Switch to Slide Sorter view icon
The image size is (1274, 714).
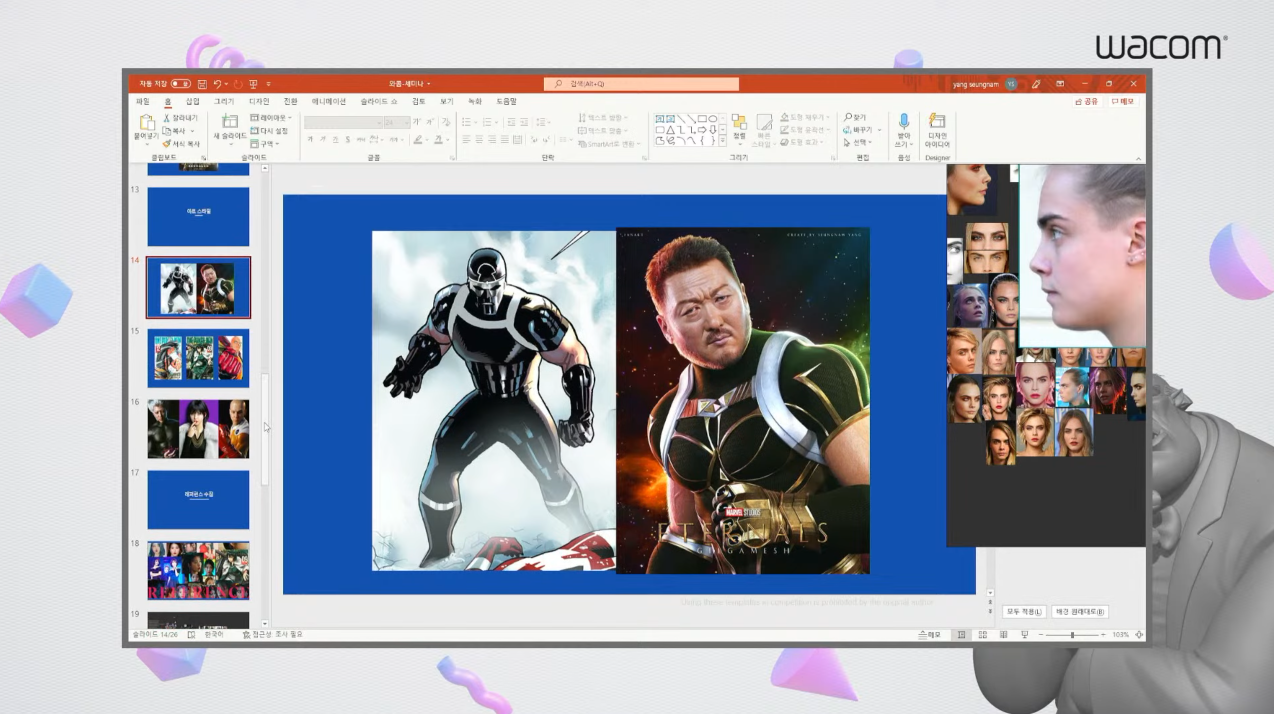(x=983, y=635)
